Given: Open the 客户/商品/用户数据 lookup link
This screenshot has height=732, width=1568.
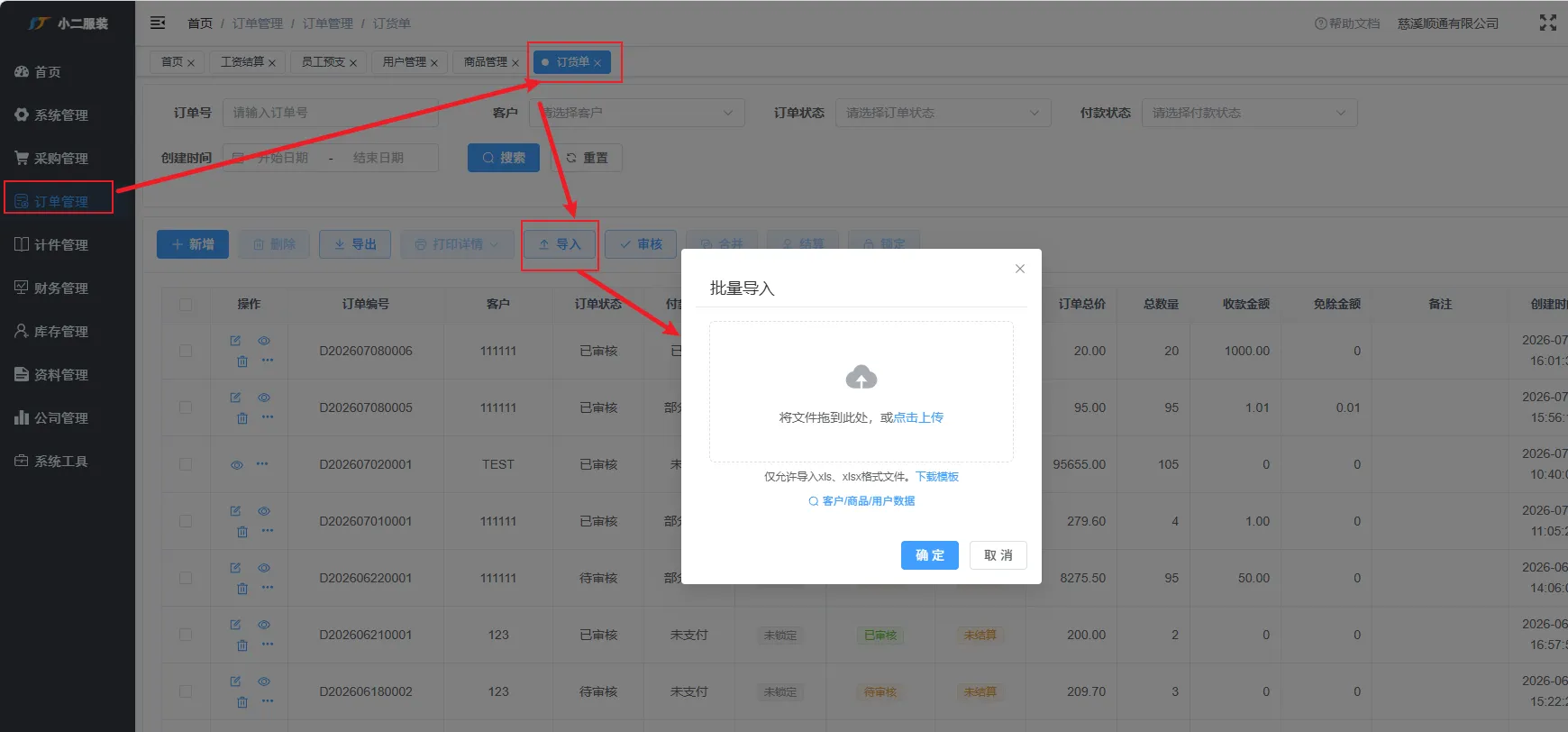Looking at the screenshot, I should (x=861, y=501).
